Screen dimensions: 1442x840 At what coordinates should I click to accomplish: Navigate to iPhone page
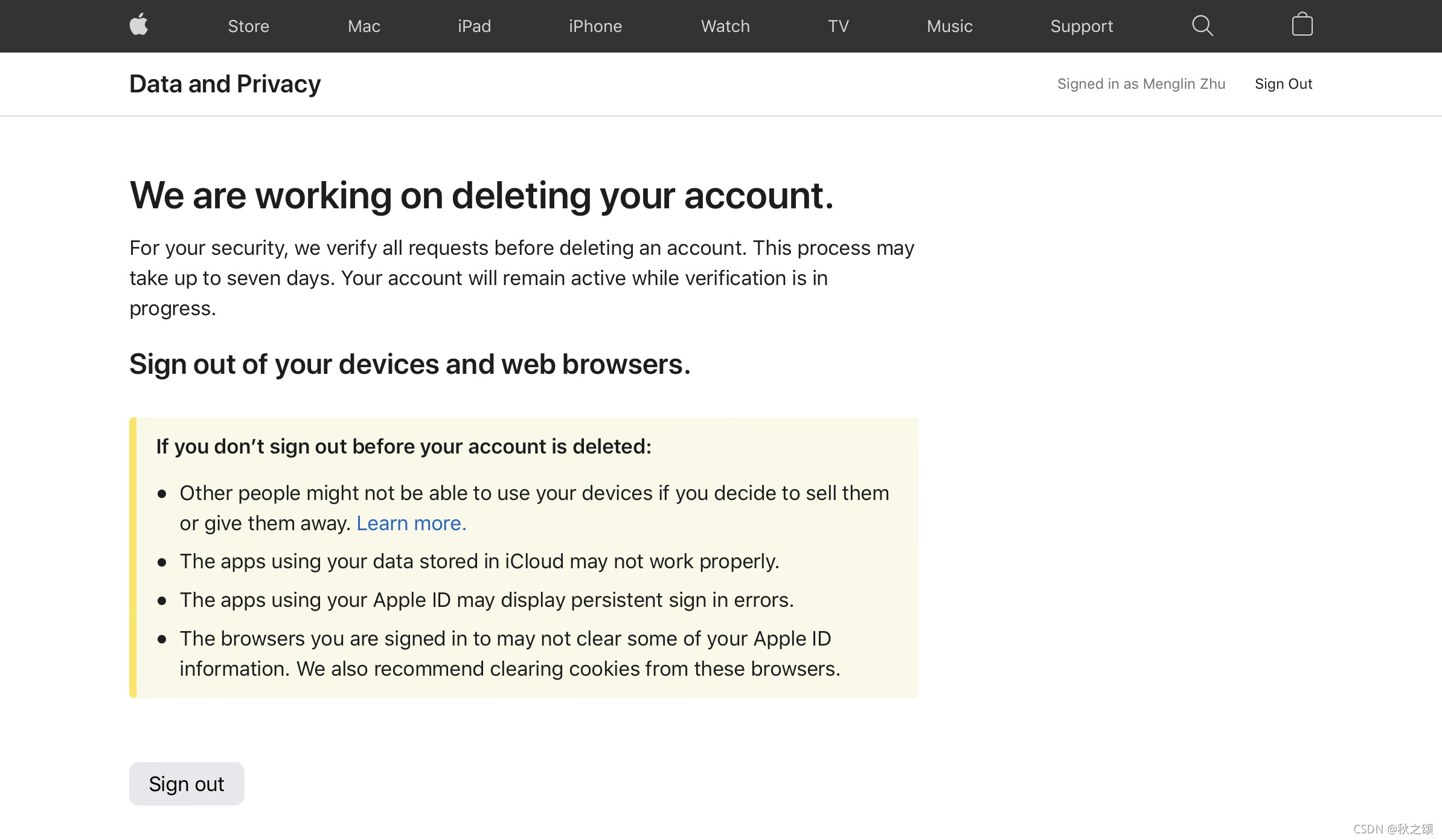pos(595,26)
